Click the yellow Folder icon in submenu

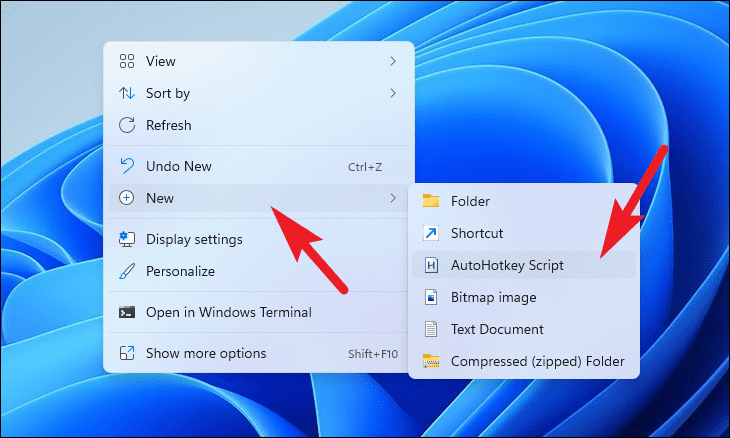[x=431, y=201]
